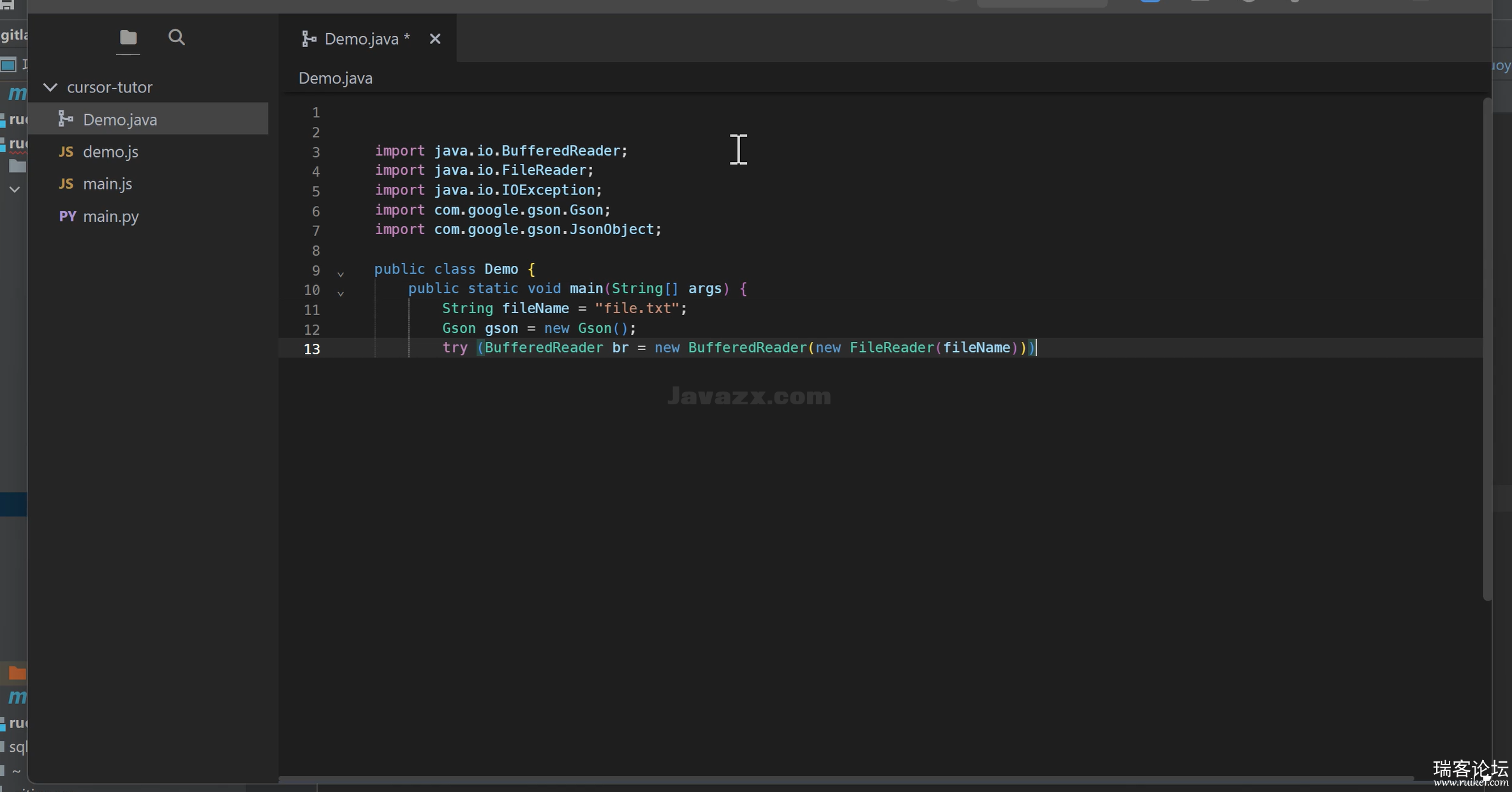Click the horizontal editor scrollbar
Image resolution: width=1512 pixels, height=792 pixels.
tap(846, 779)
